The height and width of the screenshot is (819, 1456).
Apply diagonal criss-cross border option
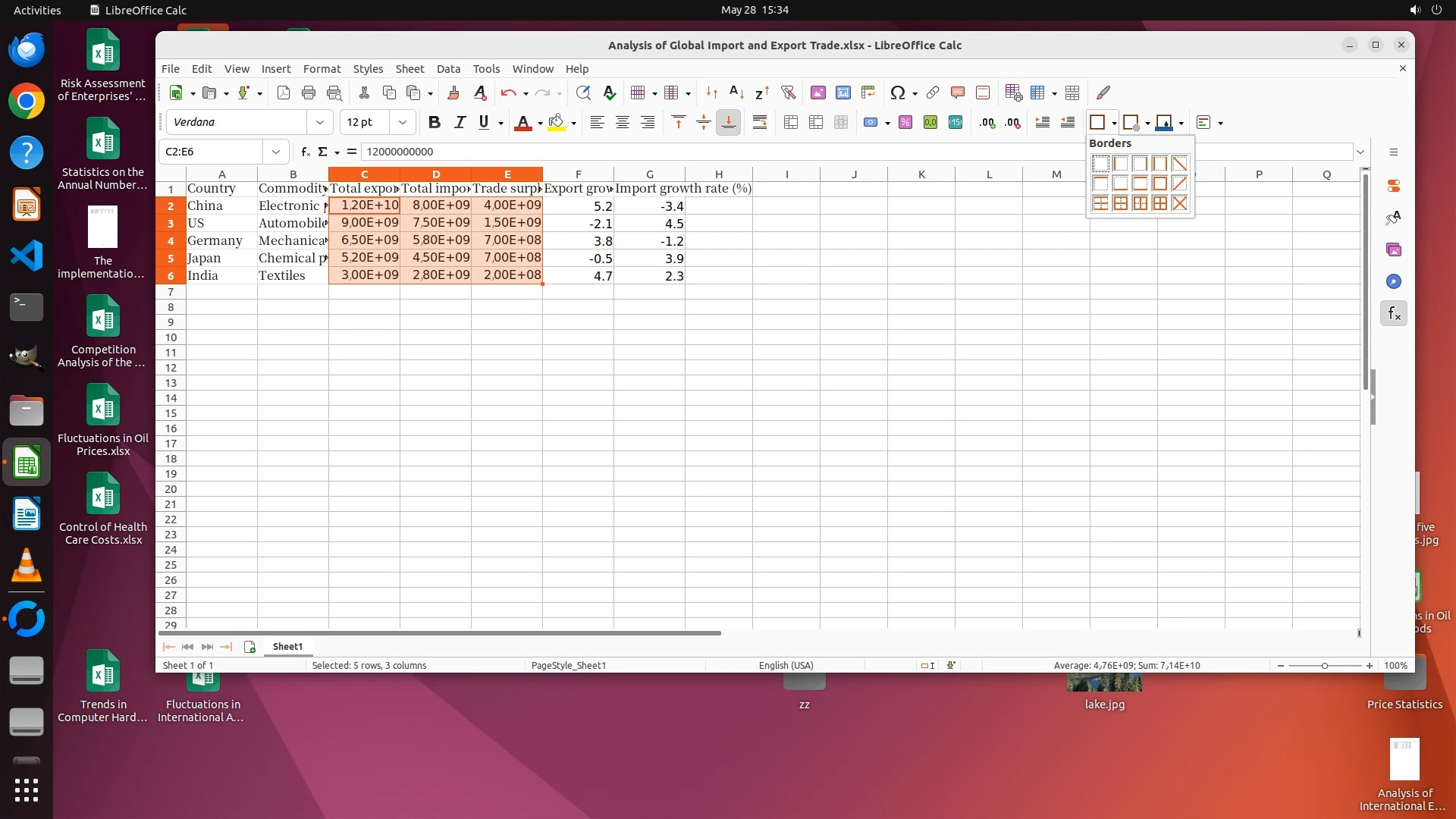tap(1179, 203)
